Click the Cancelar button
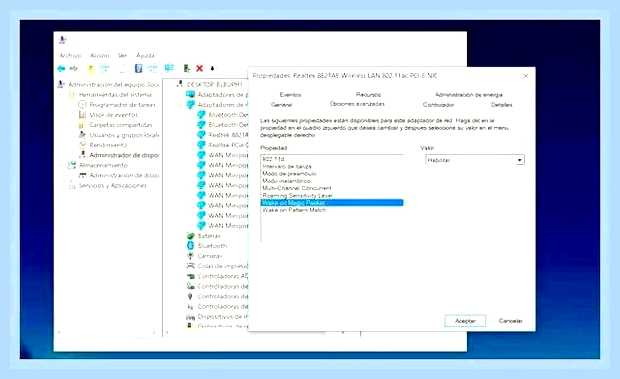This screenshot has height=379, width=620. pos(510,321)
